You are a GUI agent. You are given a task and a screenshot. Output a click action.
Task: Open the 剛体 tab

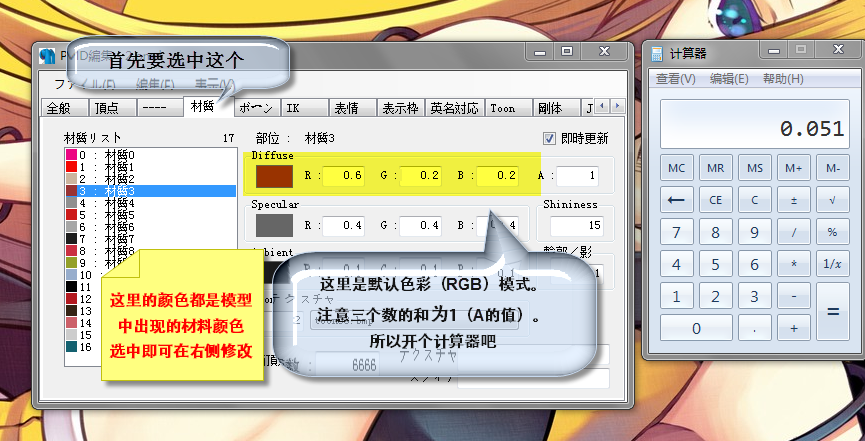tap(556, 108)
